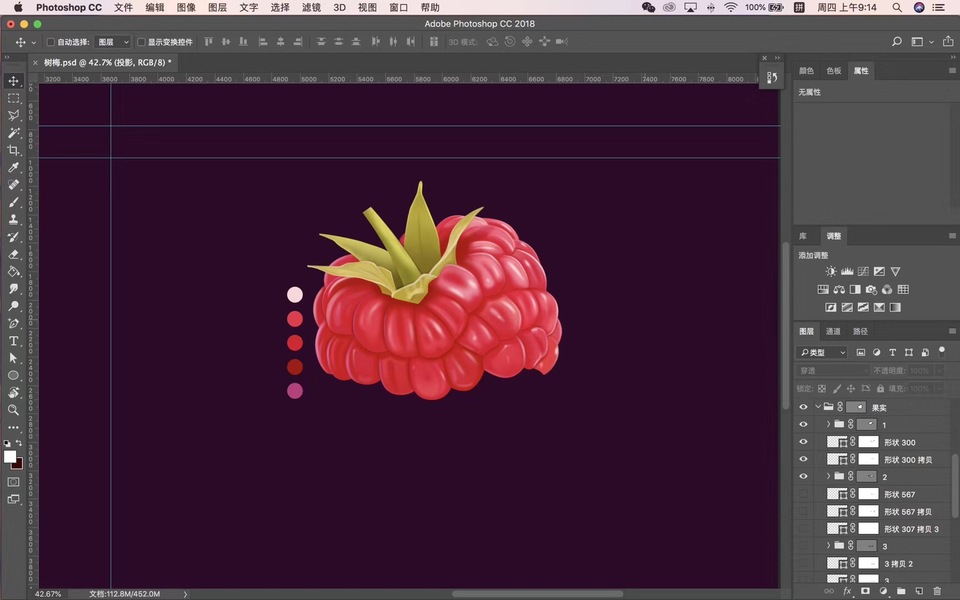Toggle Quick Mask mode icon
This screenshot has width=960, height=600.
click(x=13, y=482)
